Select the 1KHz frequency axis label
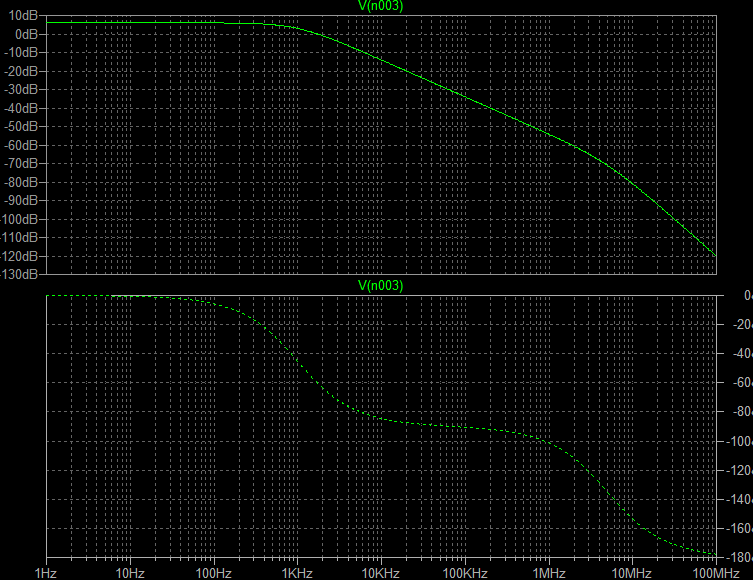Screen dimensions: 753x580 (297, 572)
